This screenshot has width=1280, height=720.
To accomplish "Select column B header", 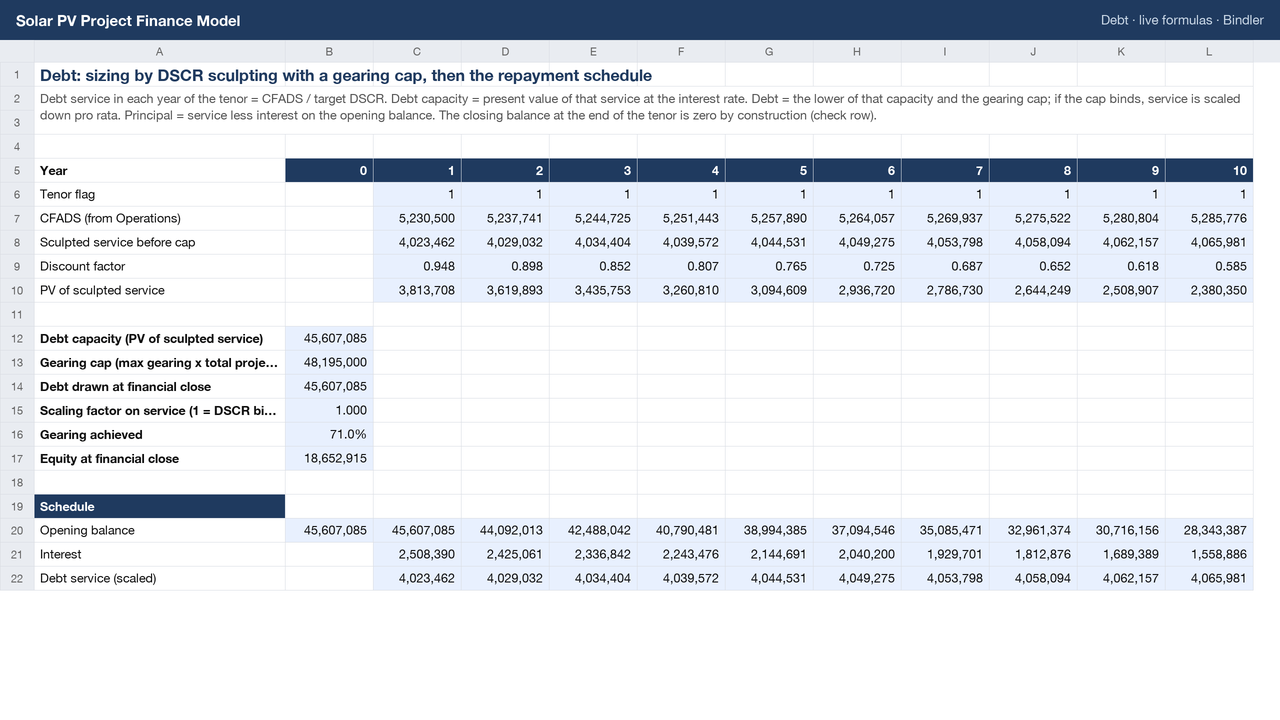I will pyautogui.click(x=329, y=51).
